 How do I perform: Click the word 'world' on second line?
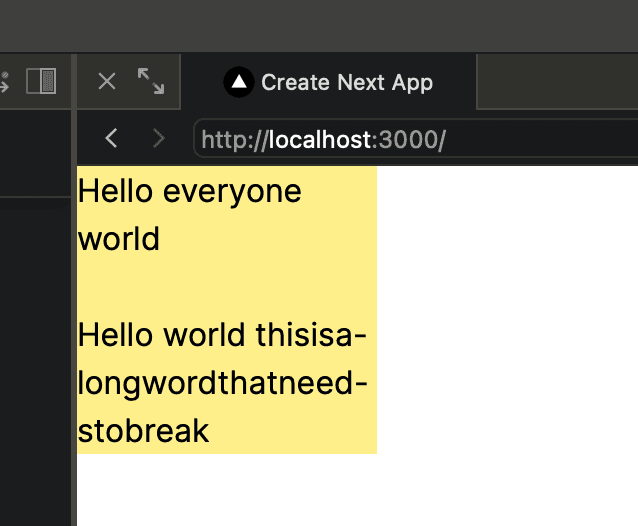(118, 239)
